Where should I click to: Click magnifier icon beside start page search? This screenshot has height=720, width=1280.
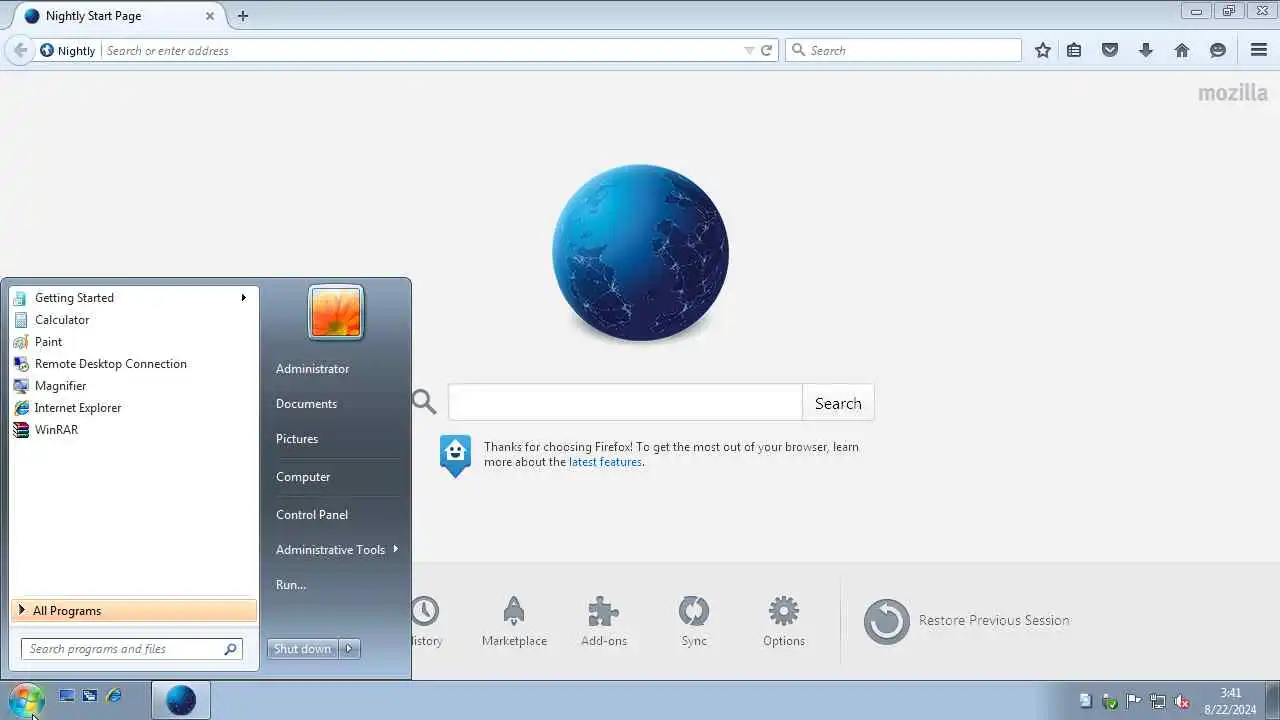click(x=425, y=402)
